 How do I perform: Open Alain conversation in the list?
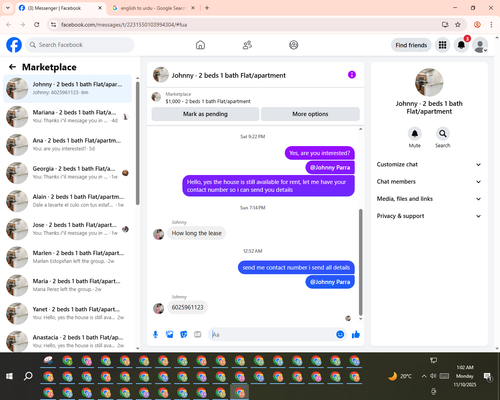[68, 201]
